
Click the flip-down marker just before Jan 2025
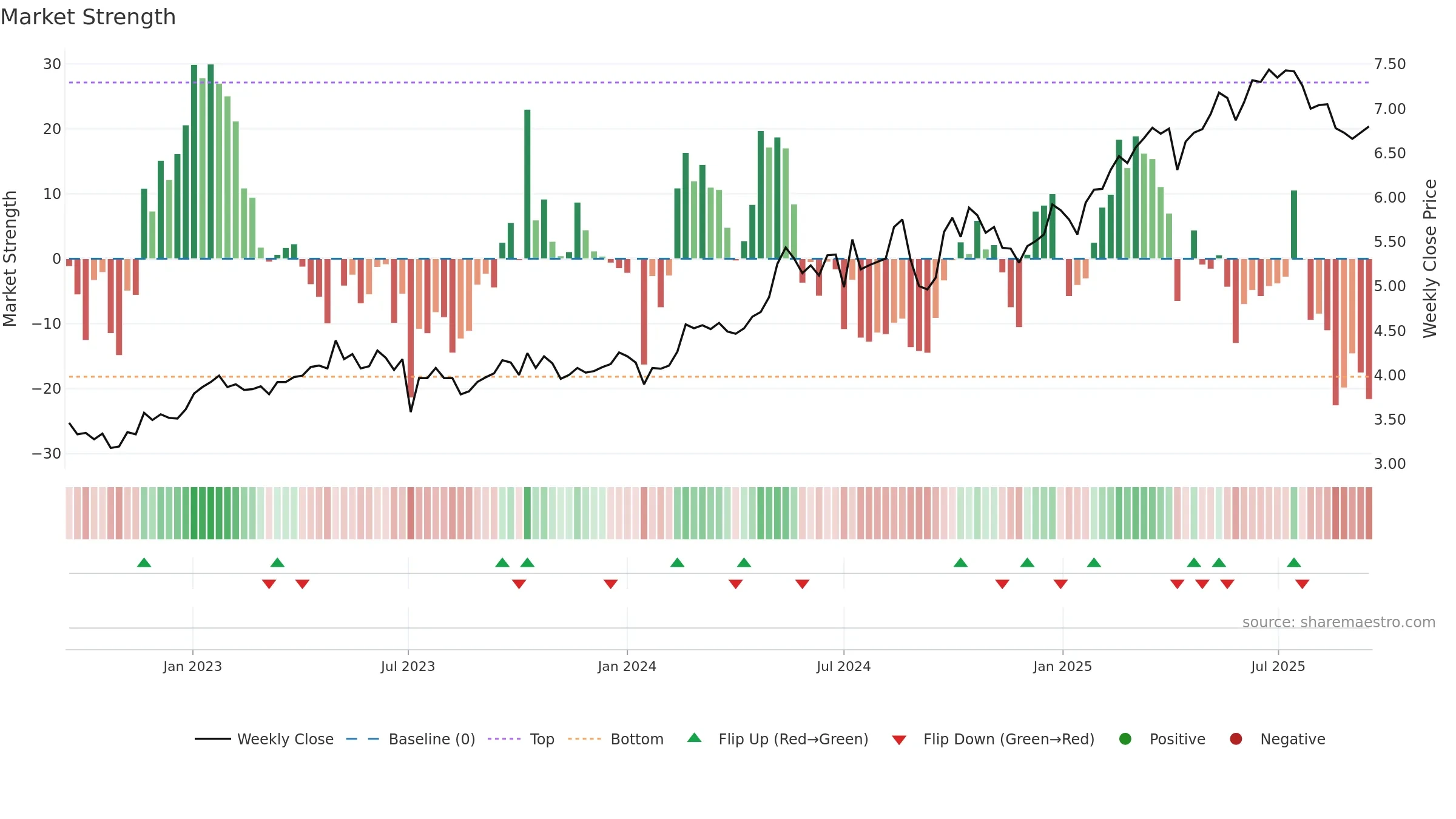click(x=1060, y=584)
